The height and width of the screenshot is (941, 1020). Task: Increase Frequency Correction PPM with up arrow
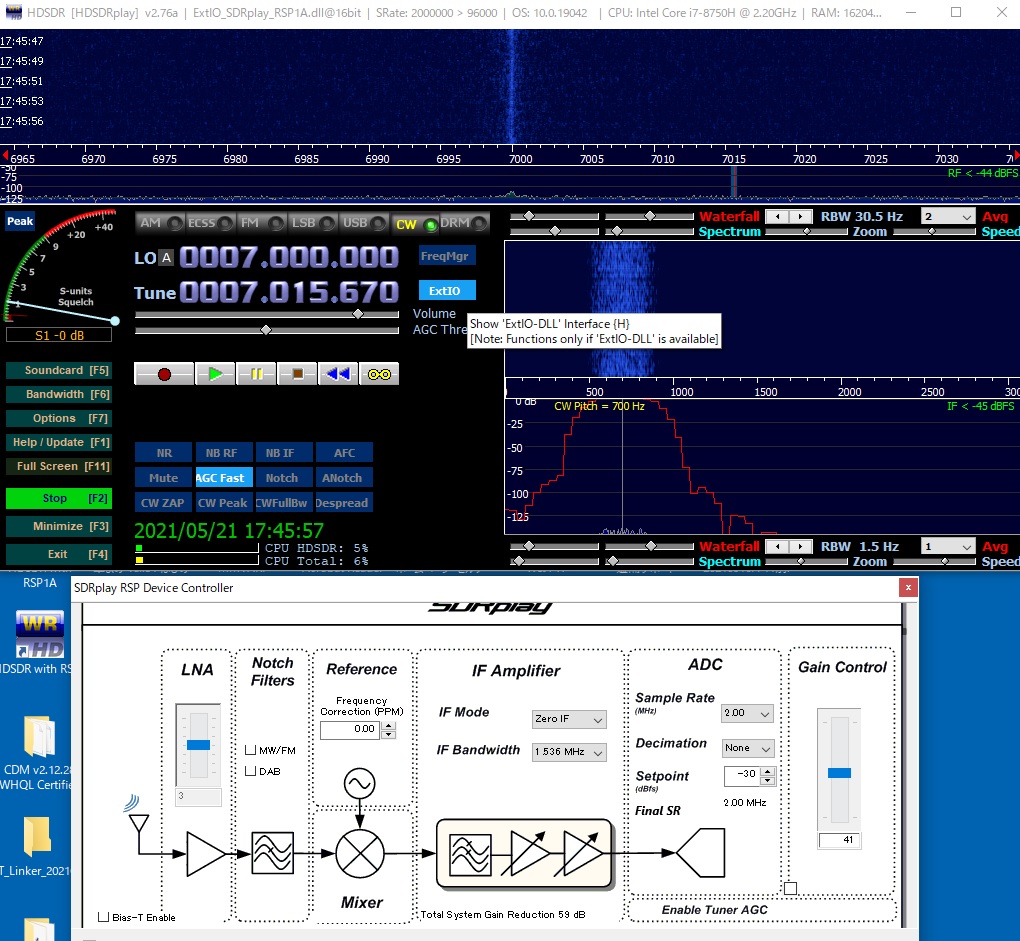[388, 725]
